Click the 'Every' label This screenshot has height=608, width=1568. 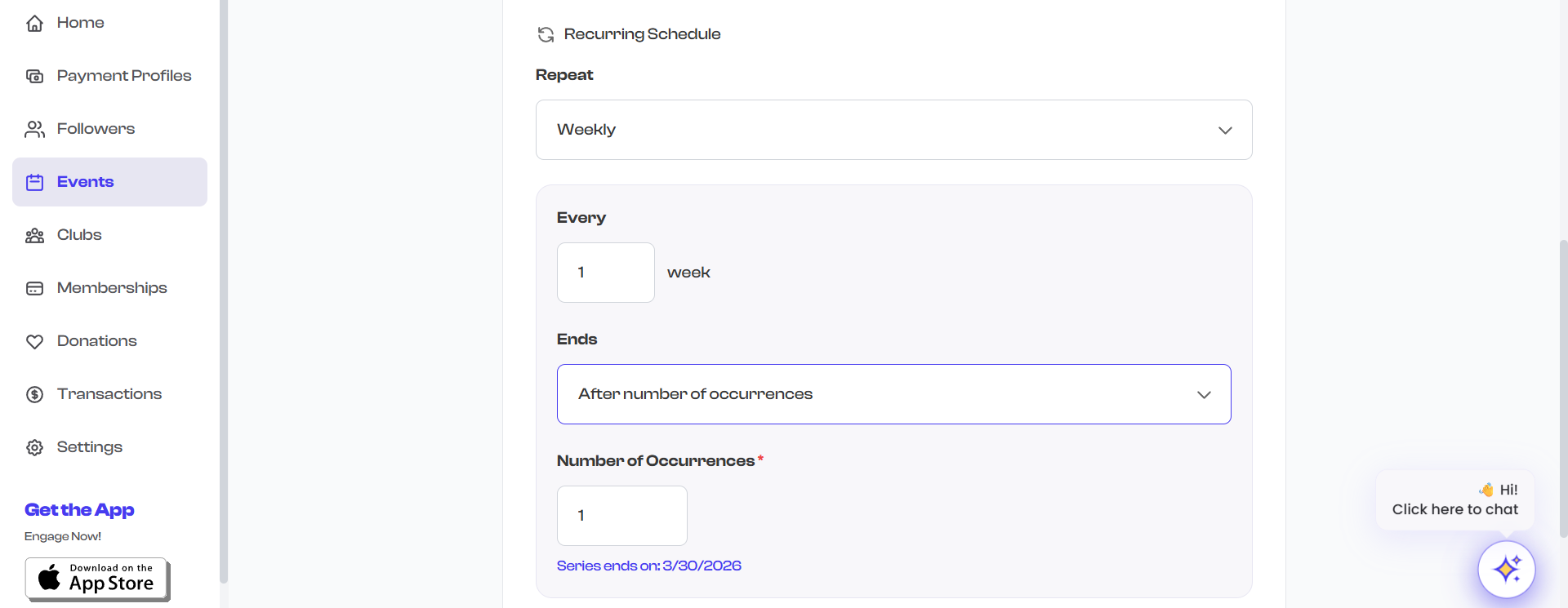(x=581, y=218)
